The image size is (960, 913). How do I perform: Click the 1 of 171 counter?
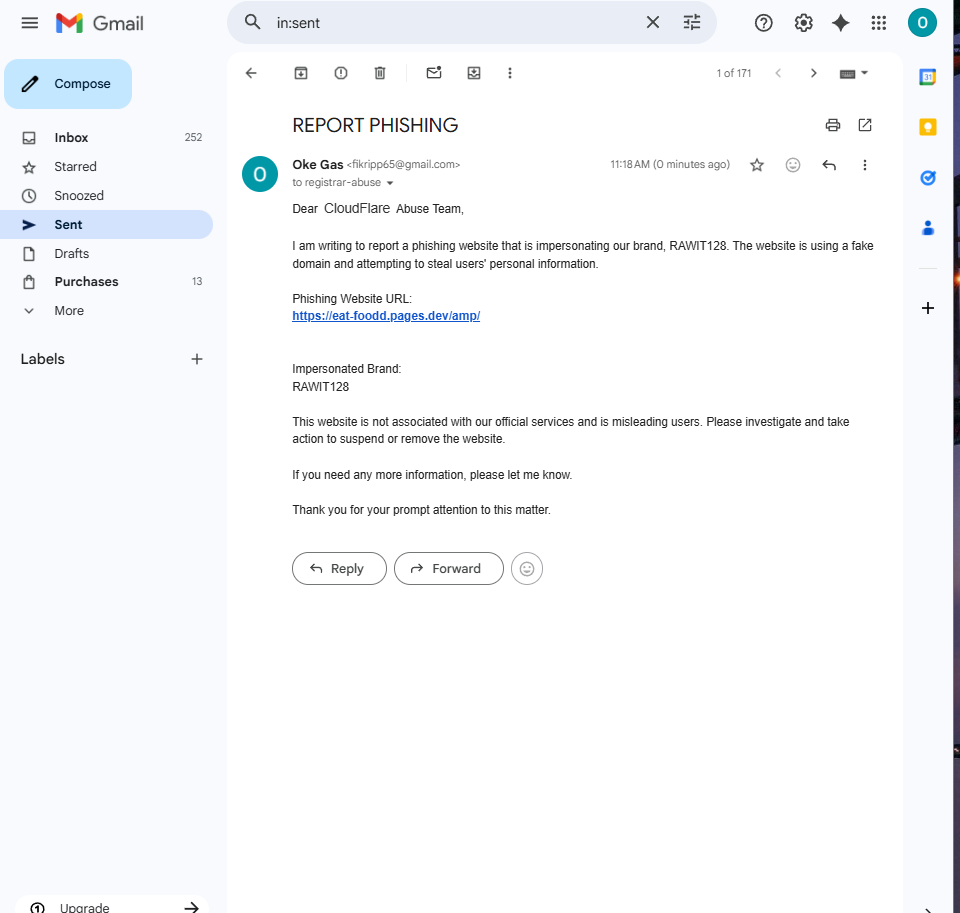733,73
